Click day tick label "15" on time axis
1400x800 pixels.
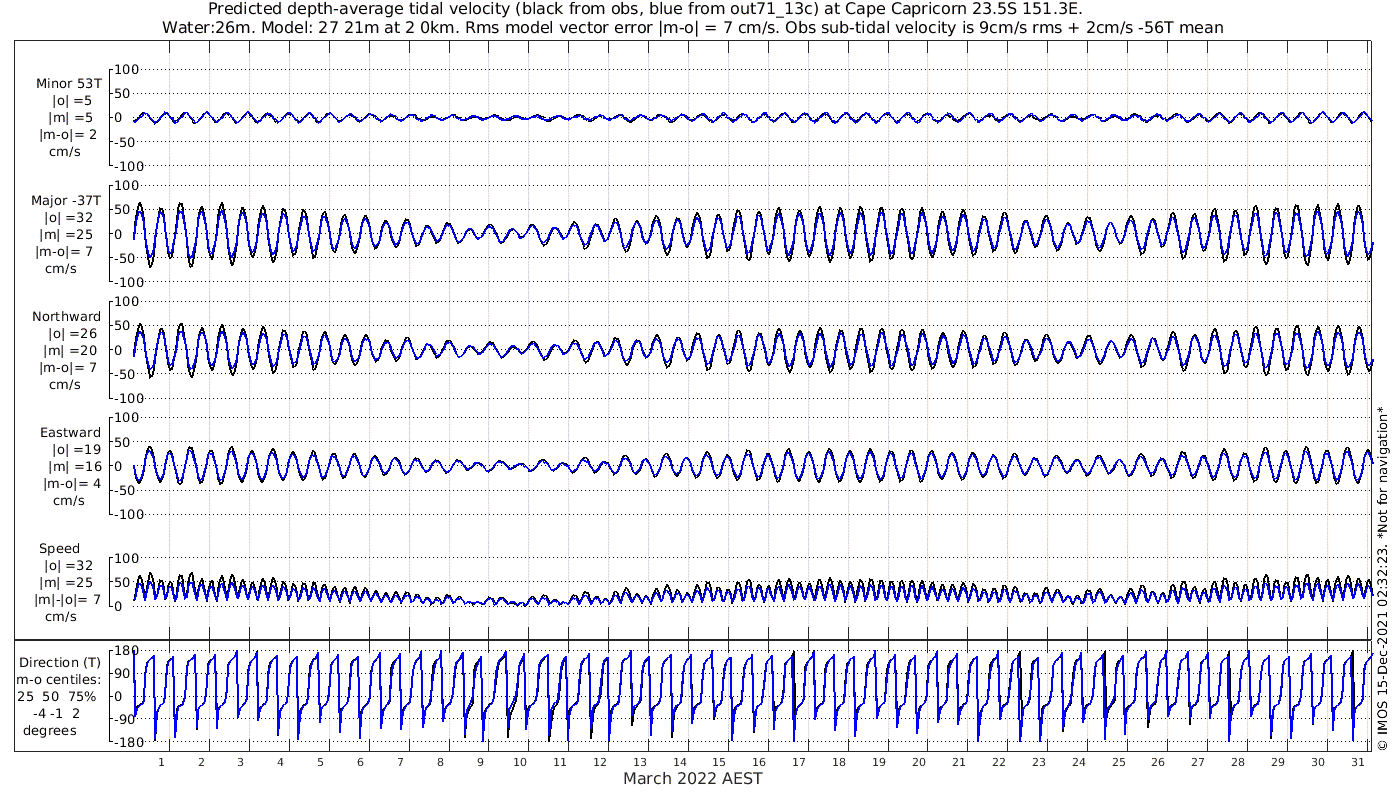[x=719, y=762]
